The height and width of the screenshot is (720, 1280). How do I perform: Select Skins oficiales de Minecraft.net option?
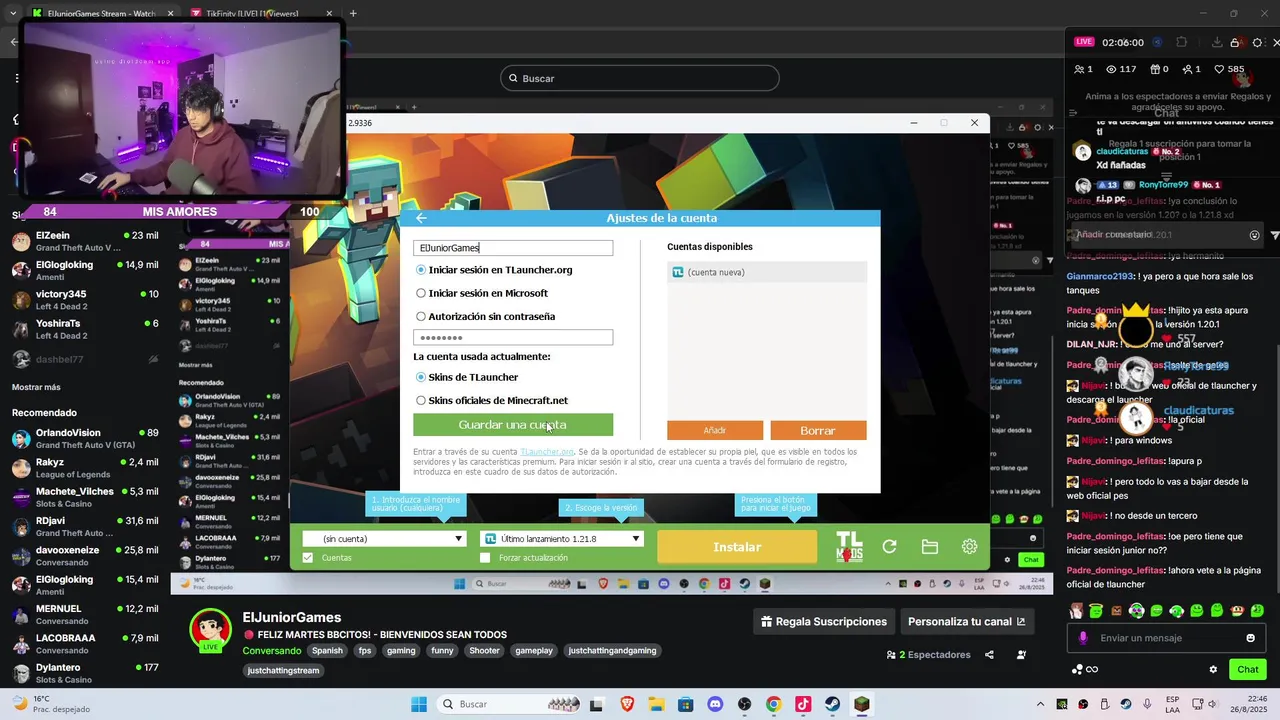point(492,400)
